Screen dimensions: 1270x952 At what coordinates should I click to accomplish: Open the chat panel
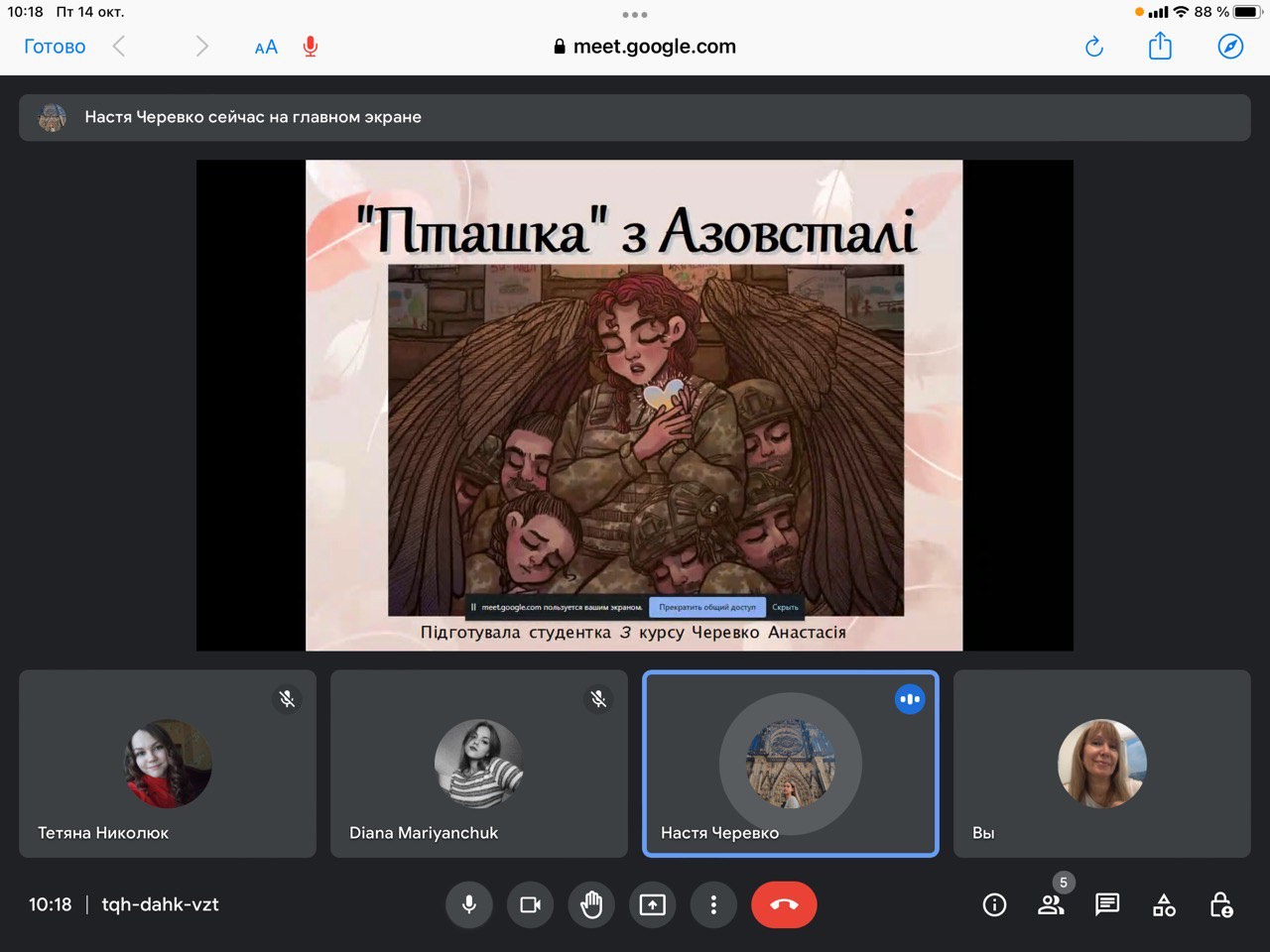1107,904
